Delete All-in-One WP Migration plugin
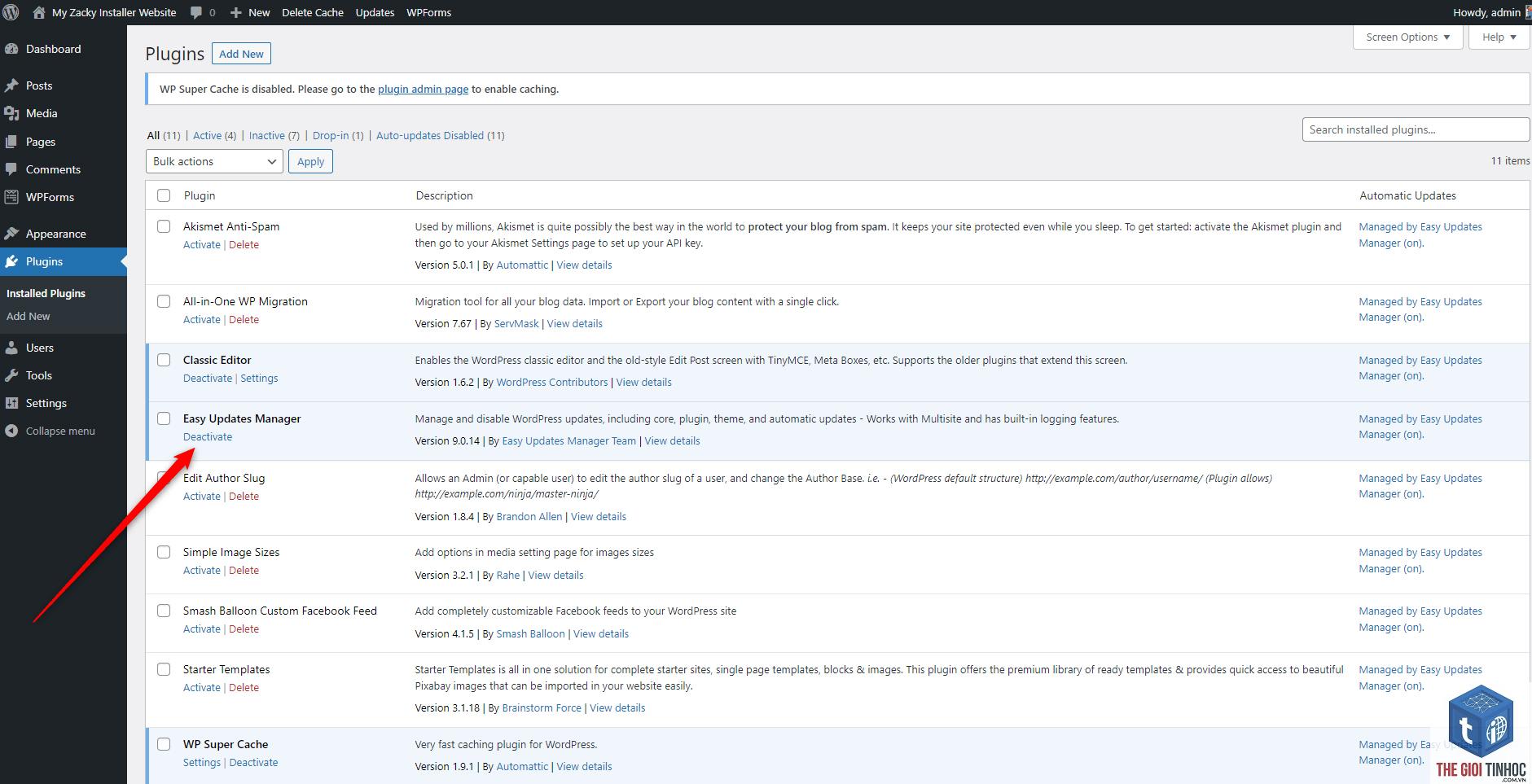The width and height of the screenshot is (1532, 784). 244,319
